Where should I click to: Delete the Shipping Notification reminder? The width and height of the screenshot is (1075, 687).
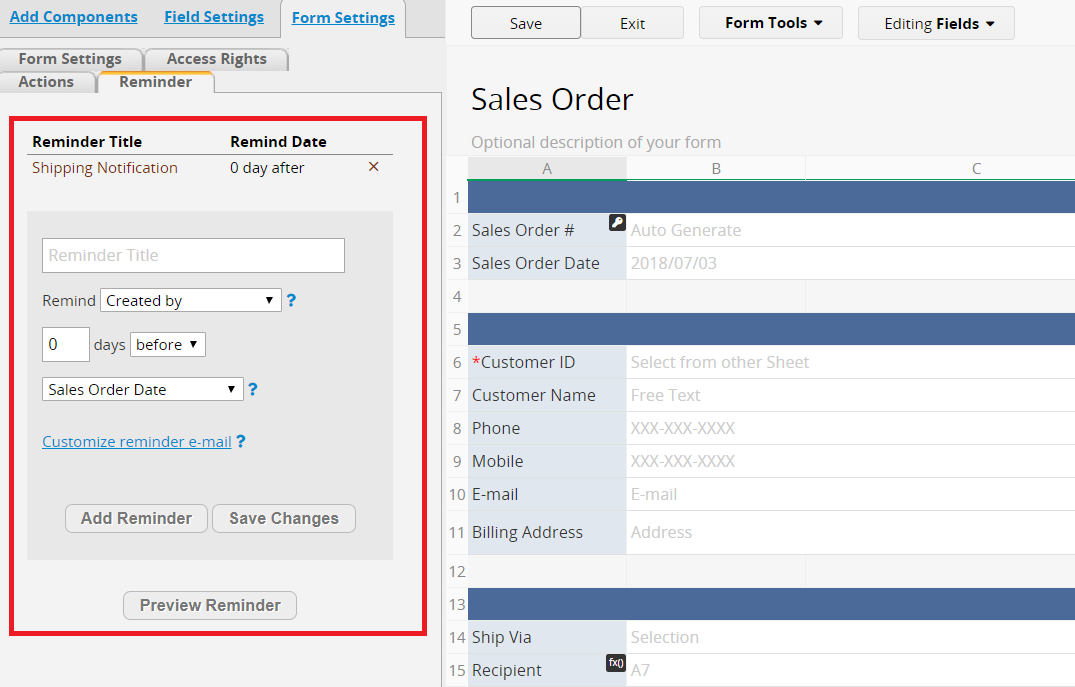tap(374, 167)
